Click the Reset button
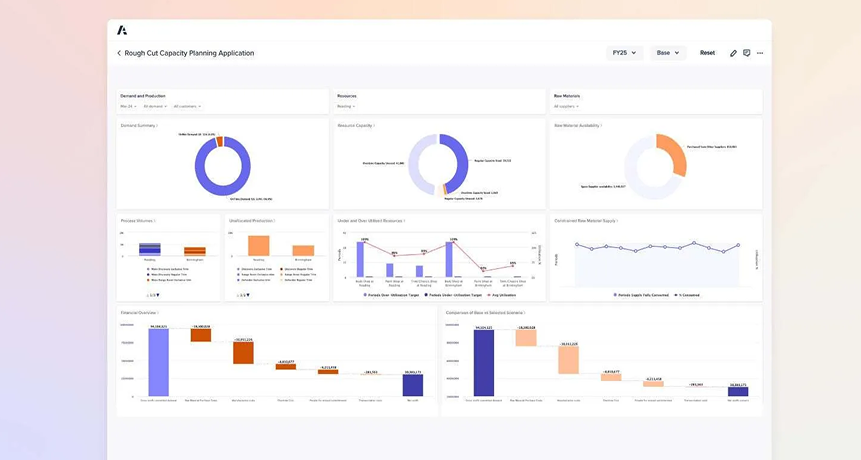Image resolution: width=861 pixels, height=460 pixels. (707, 53)
